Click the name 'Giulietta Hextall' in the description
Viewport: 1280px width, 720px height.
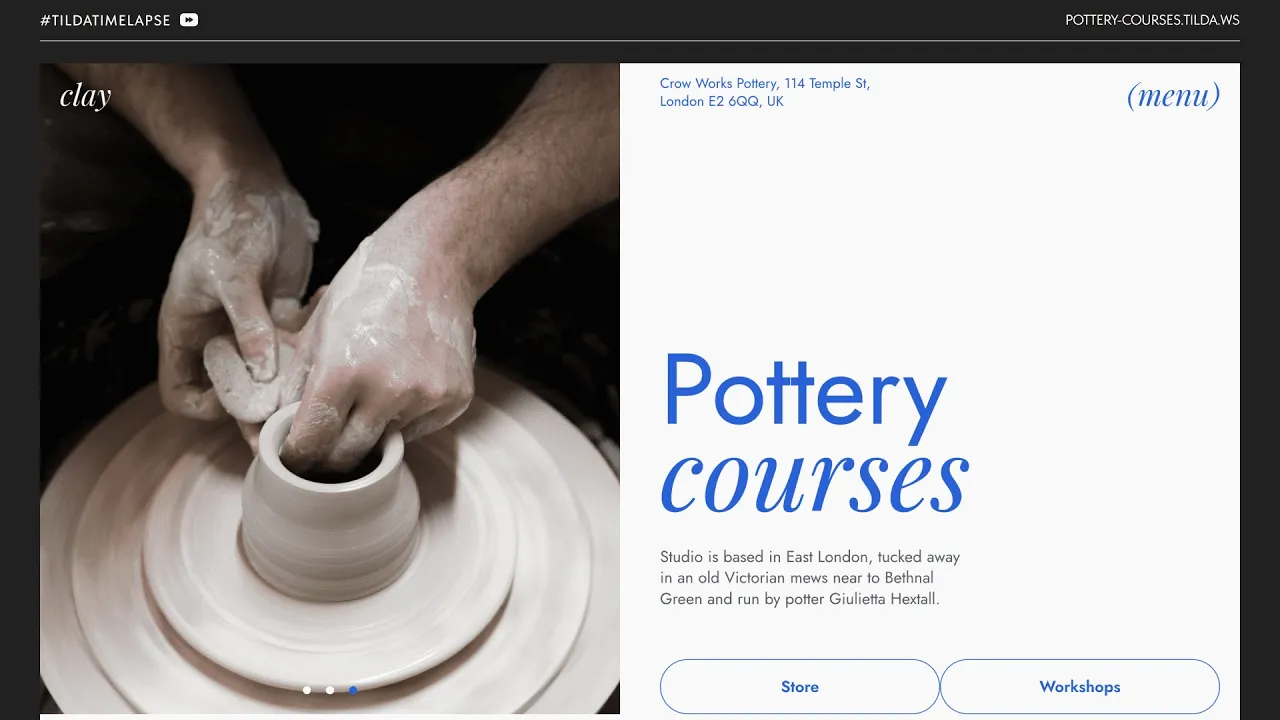tap(884, 599)
